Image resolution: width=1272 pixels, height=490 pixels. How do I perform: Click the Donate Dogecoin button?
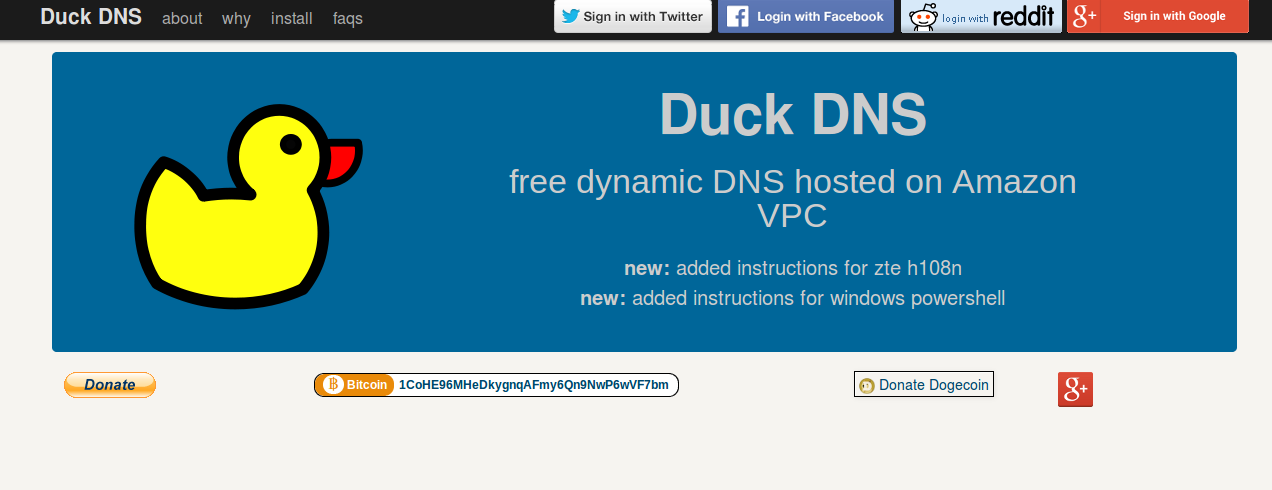[924, 385]
